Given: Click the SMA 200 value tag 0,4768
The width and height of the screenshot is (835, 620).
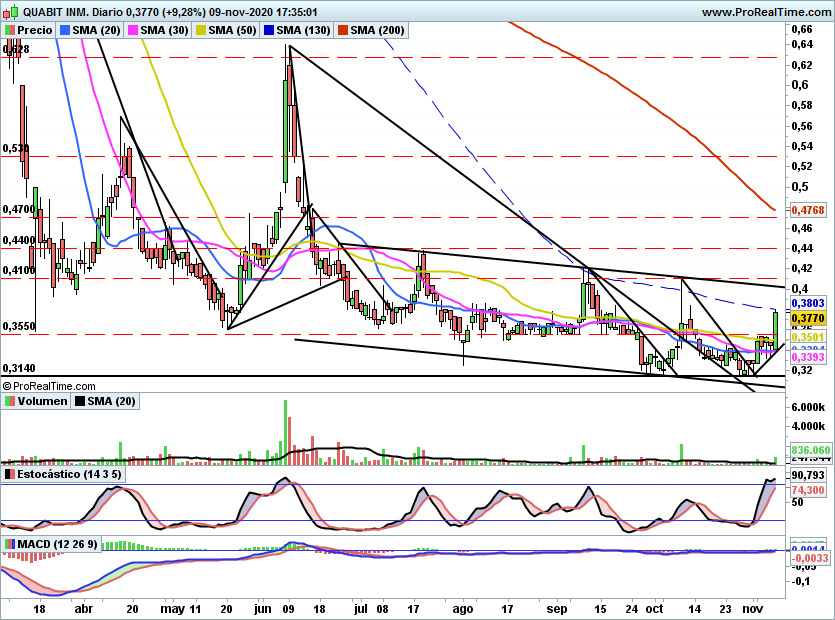Looking at the screenshot, I should point(808,210).
